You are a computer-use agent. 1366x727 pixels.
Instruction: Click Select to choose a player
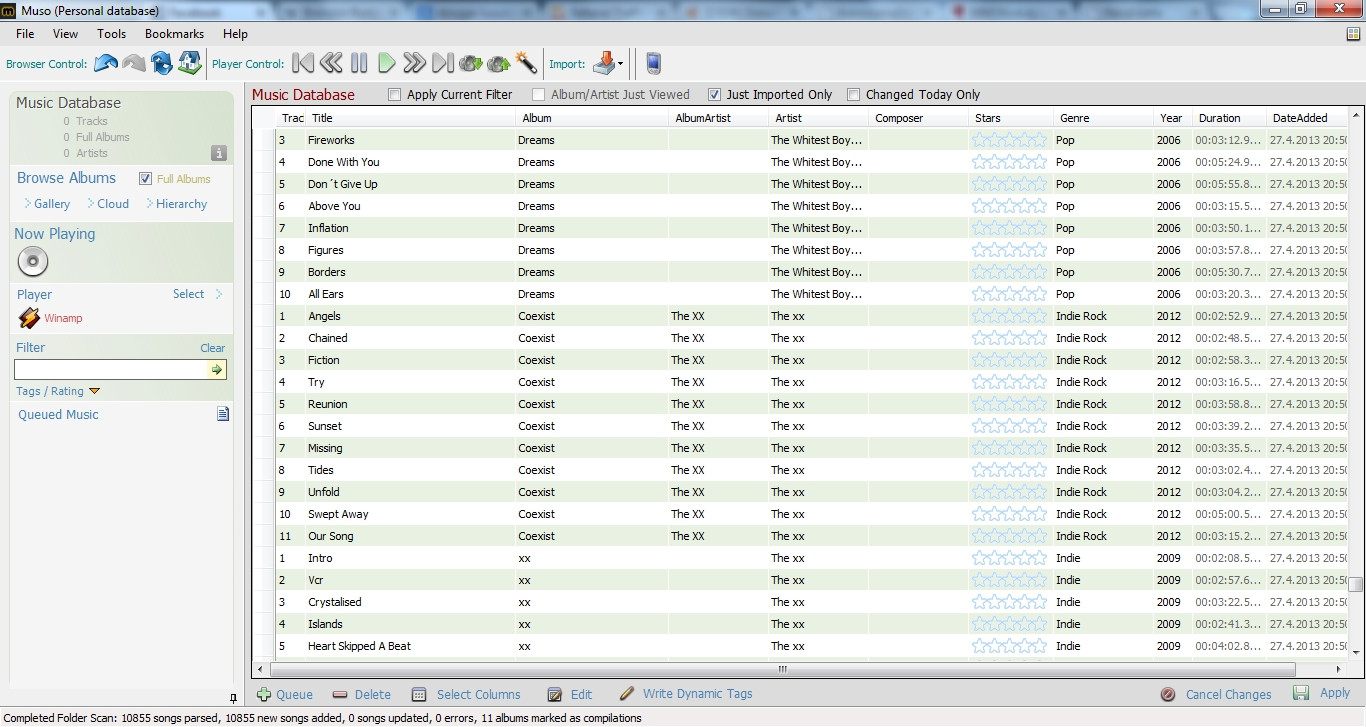(188, 294)
